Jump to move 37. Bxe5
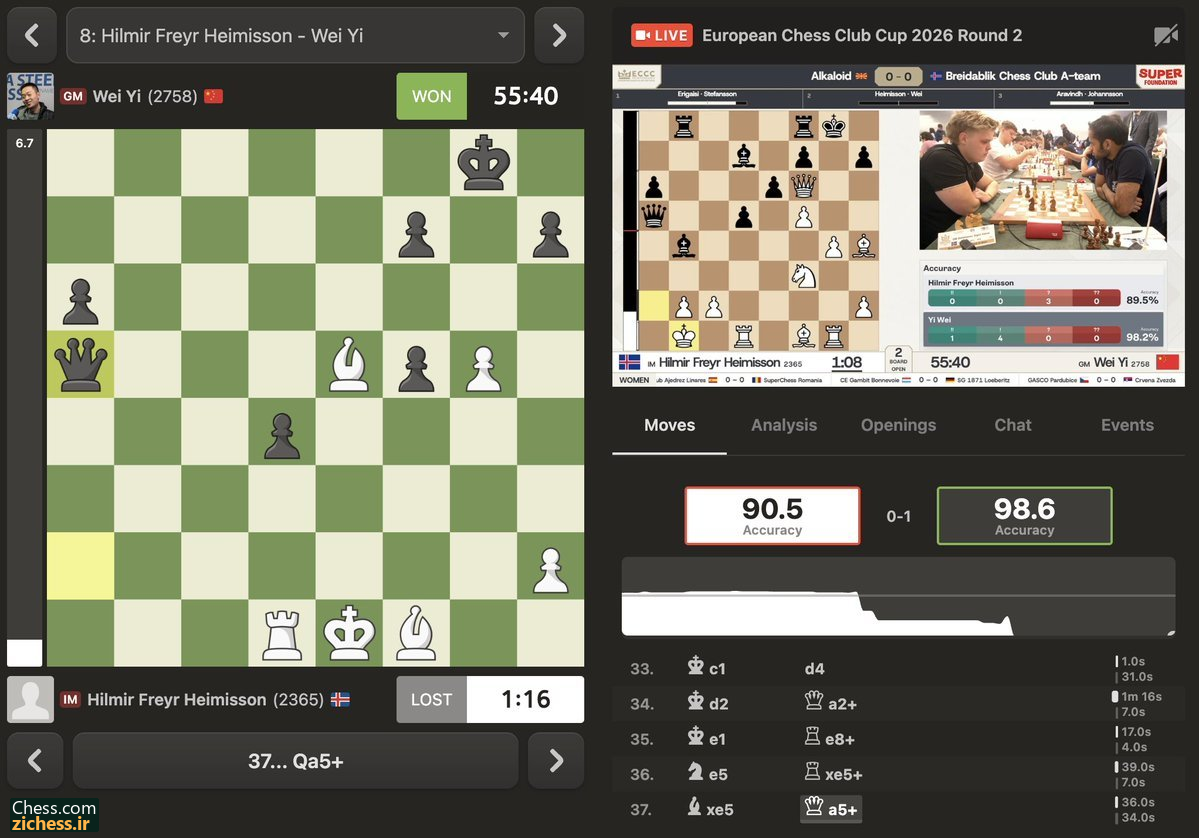Image resolution: width=1199 pixels, height=838 pixels. [x=710, y=809]
